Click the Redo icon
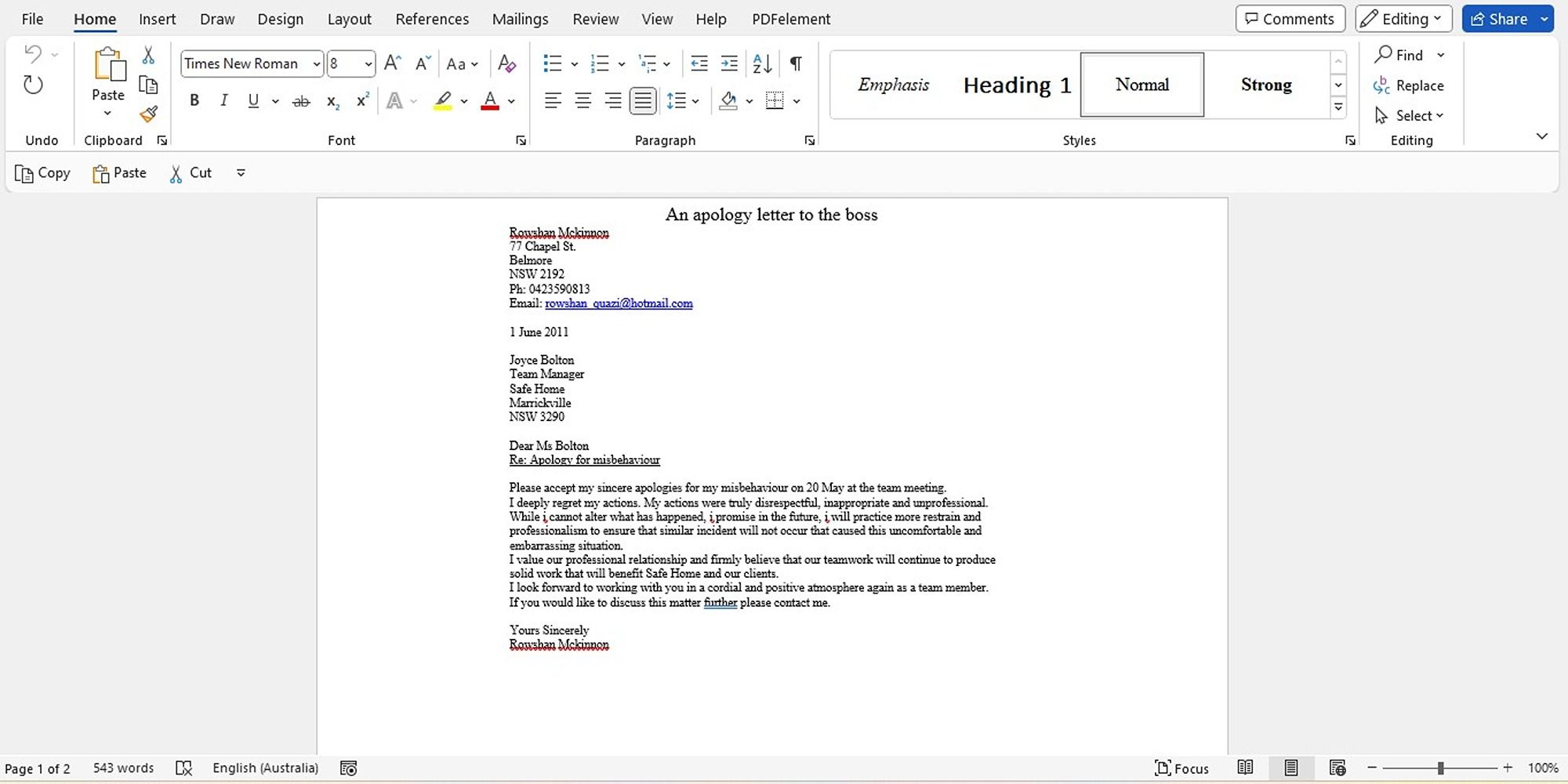Screen dimensions: 1568x784 33,85
